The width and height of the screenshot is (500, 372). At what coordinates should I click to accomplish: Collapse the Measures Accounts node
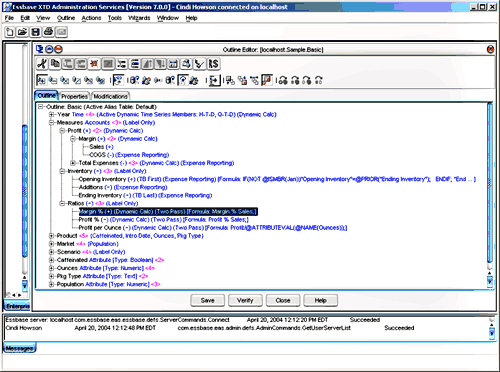(52, 123)
